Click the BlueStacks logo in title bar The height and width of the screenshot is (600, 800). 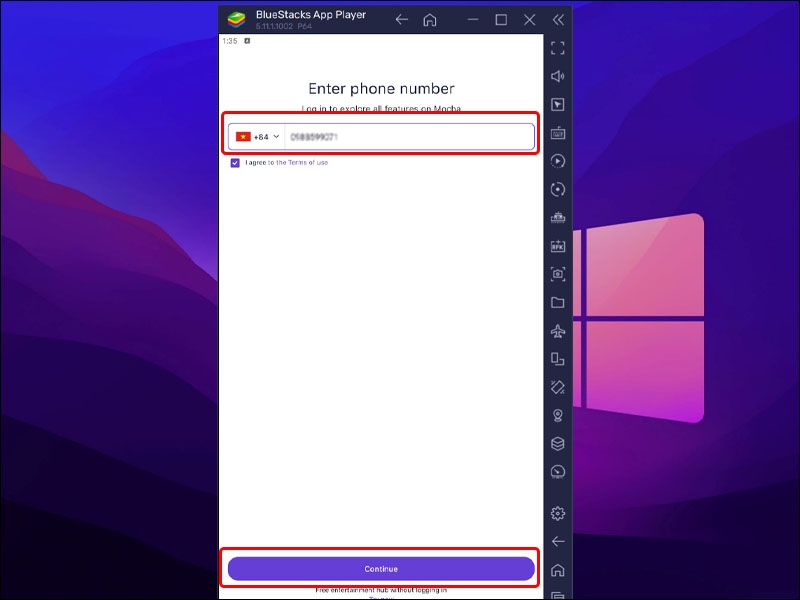point(236,19)
